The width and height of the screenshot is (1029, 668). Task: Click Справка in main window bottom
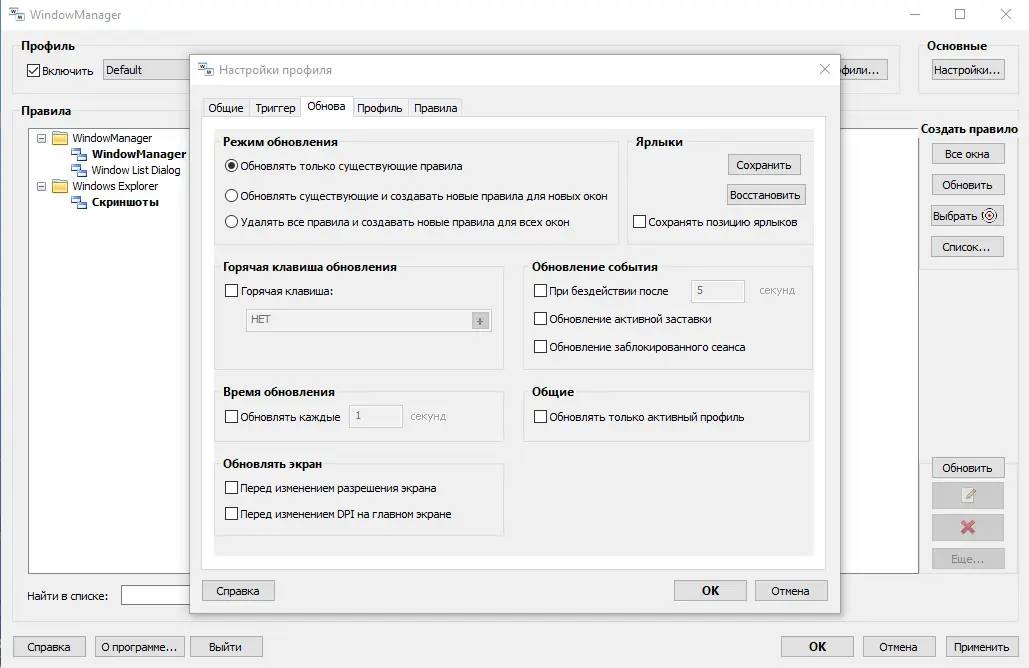pos(49,646)
